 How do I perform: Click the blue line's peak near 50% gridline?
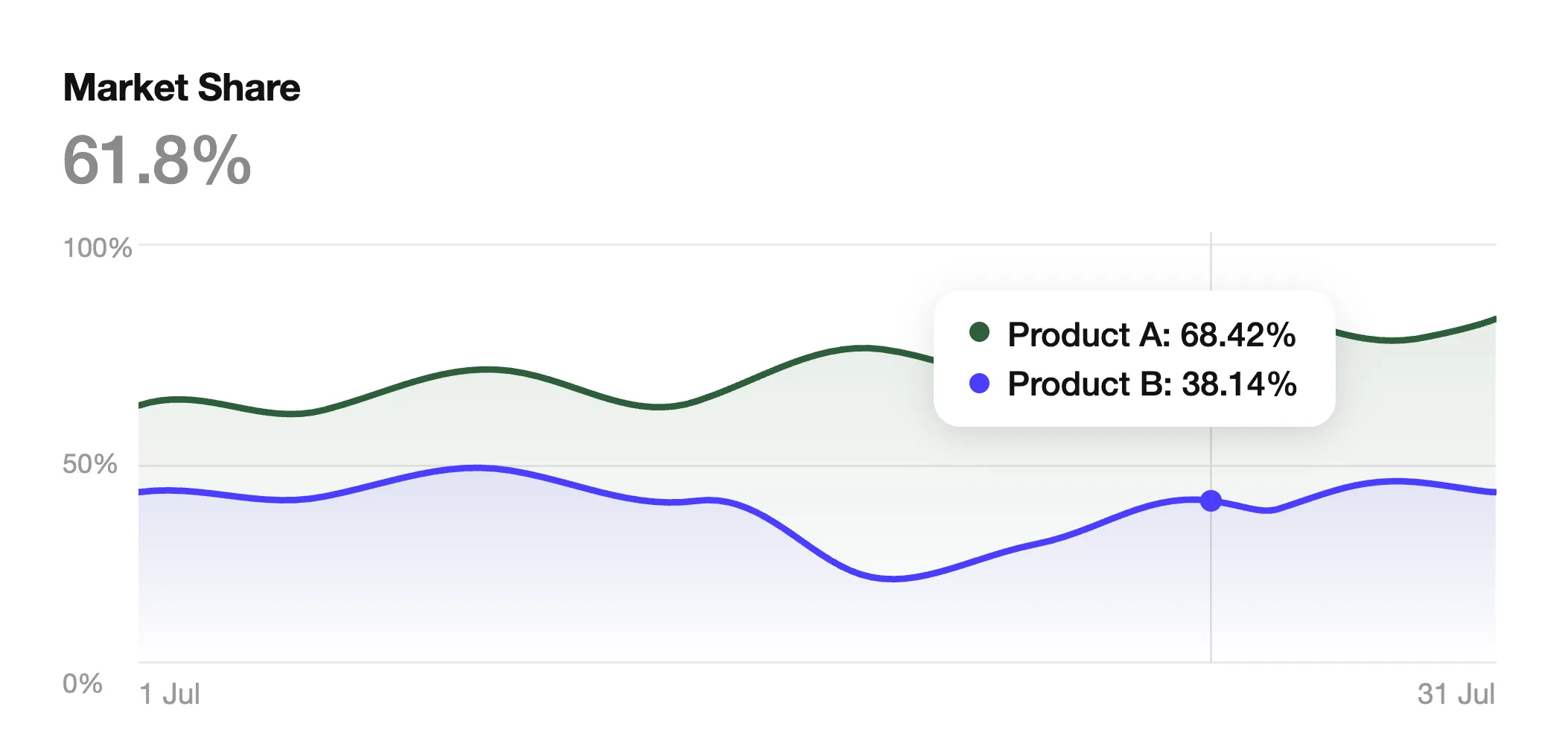[477, 468]
